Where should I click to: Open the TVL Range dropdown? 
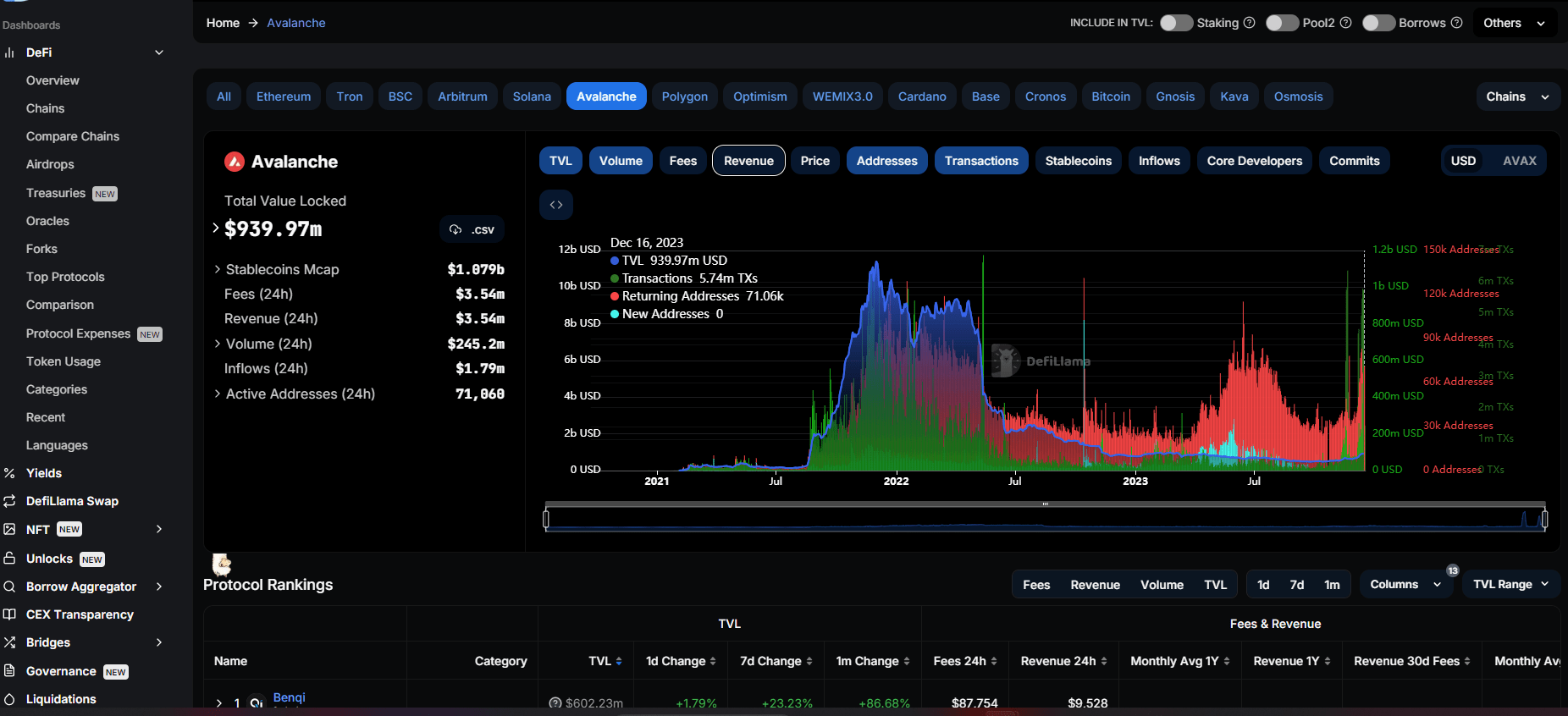click(1511, 585)
